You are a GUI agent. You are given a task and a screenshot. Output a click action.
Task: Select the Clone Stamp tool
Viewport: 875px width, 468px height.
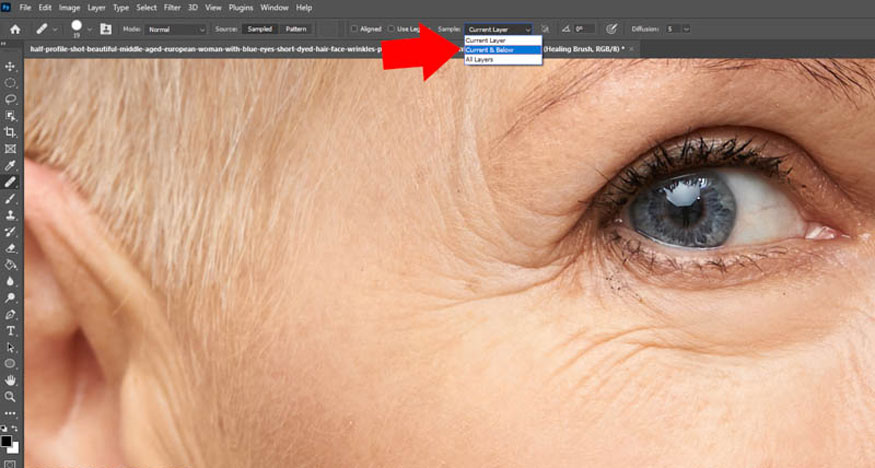[x=10, y=215]
